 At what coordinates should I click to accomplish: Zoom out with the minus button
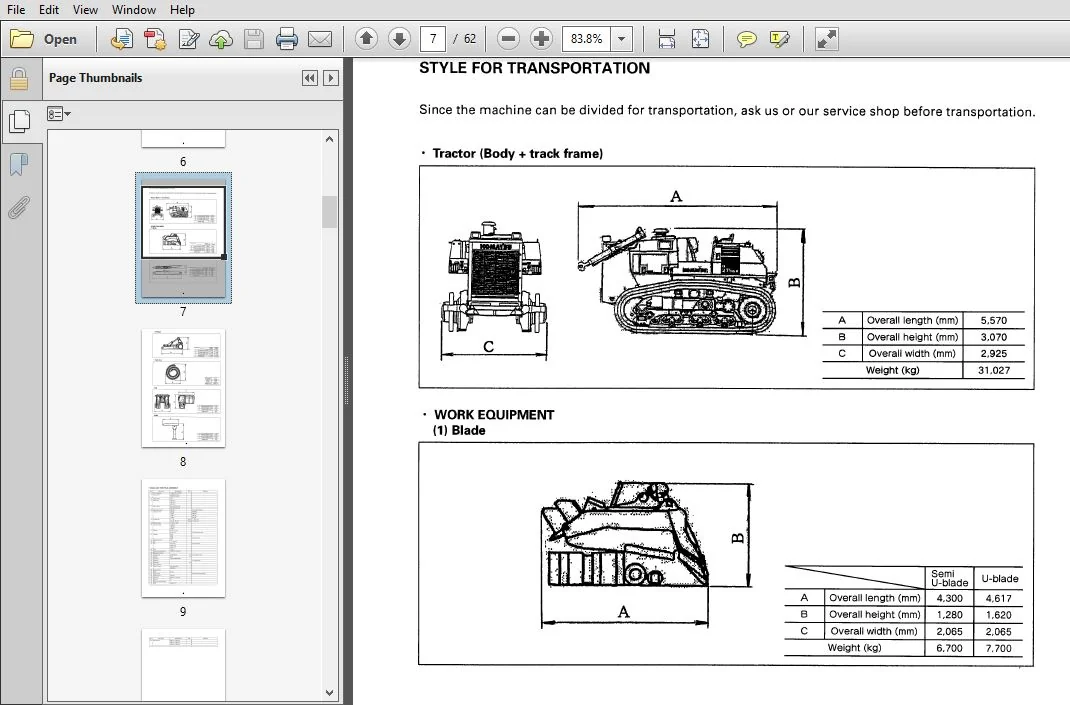(508, 39)
